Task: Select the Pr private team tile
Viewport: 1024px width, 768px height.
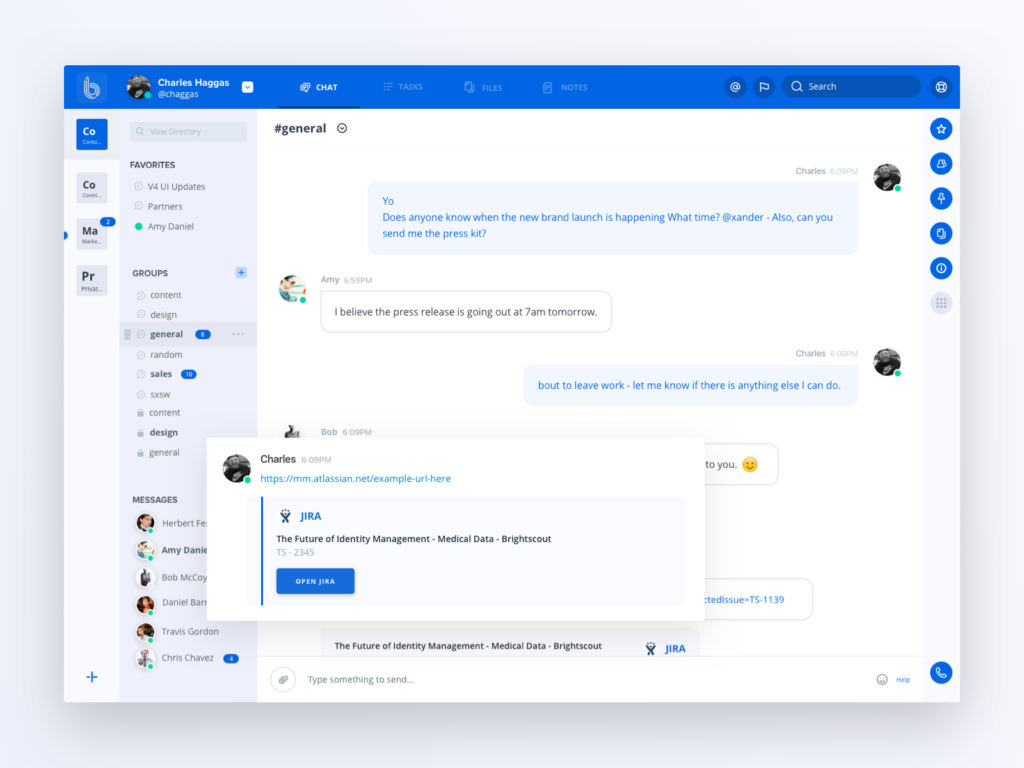Action: (x=91, y=280)
